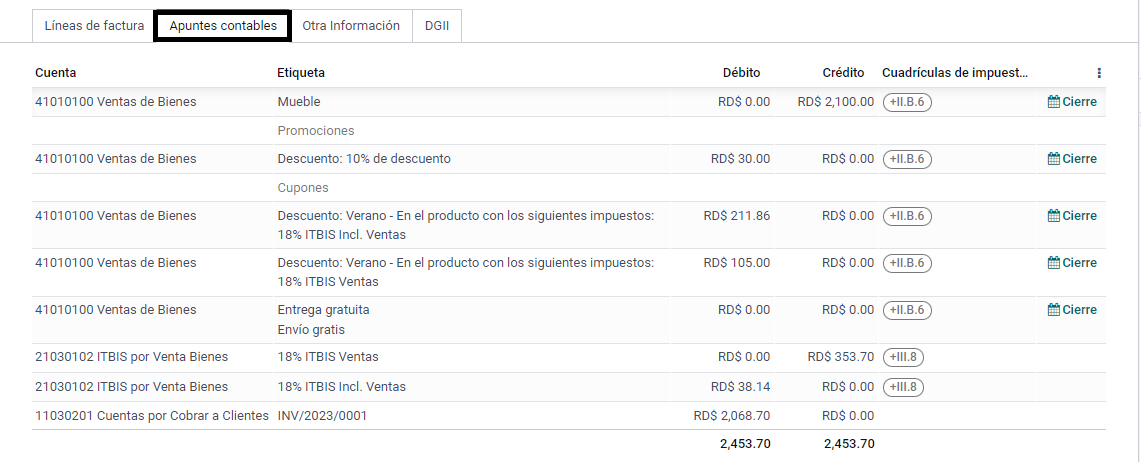
Task: Click +III.8 tag on 18% ITBIS Incl. Ventas row
Action: pyautogui.click(x=903, y=387)
